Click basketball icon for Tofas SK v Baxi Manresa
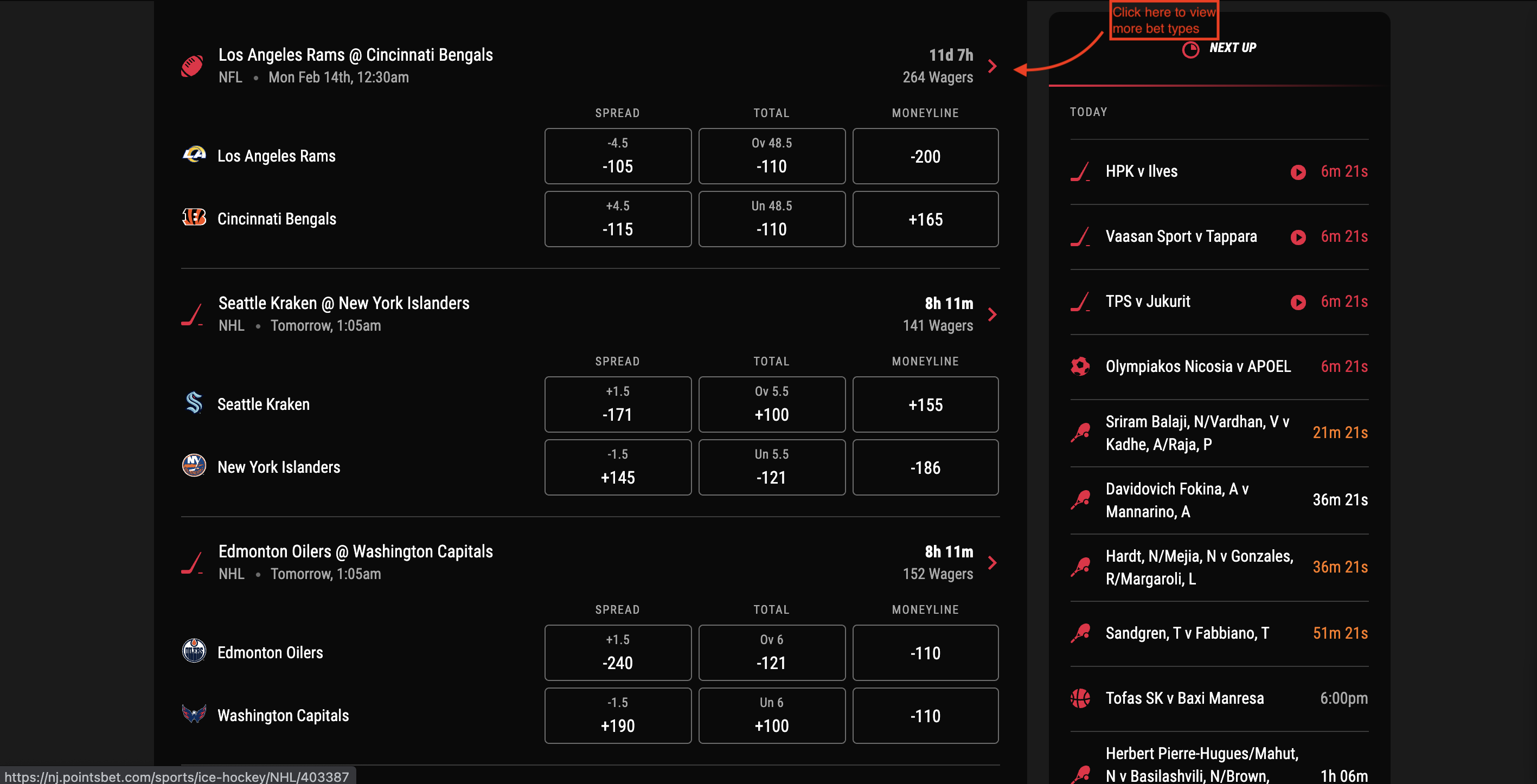 1080,698
